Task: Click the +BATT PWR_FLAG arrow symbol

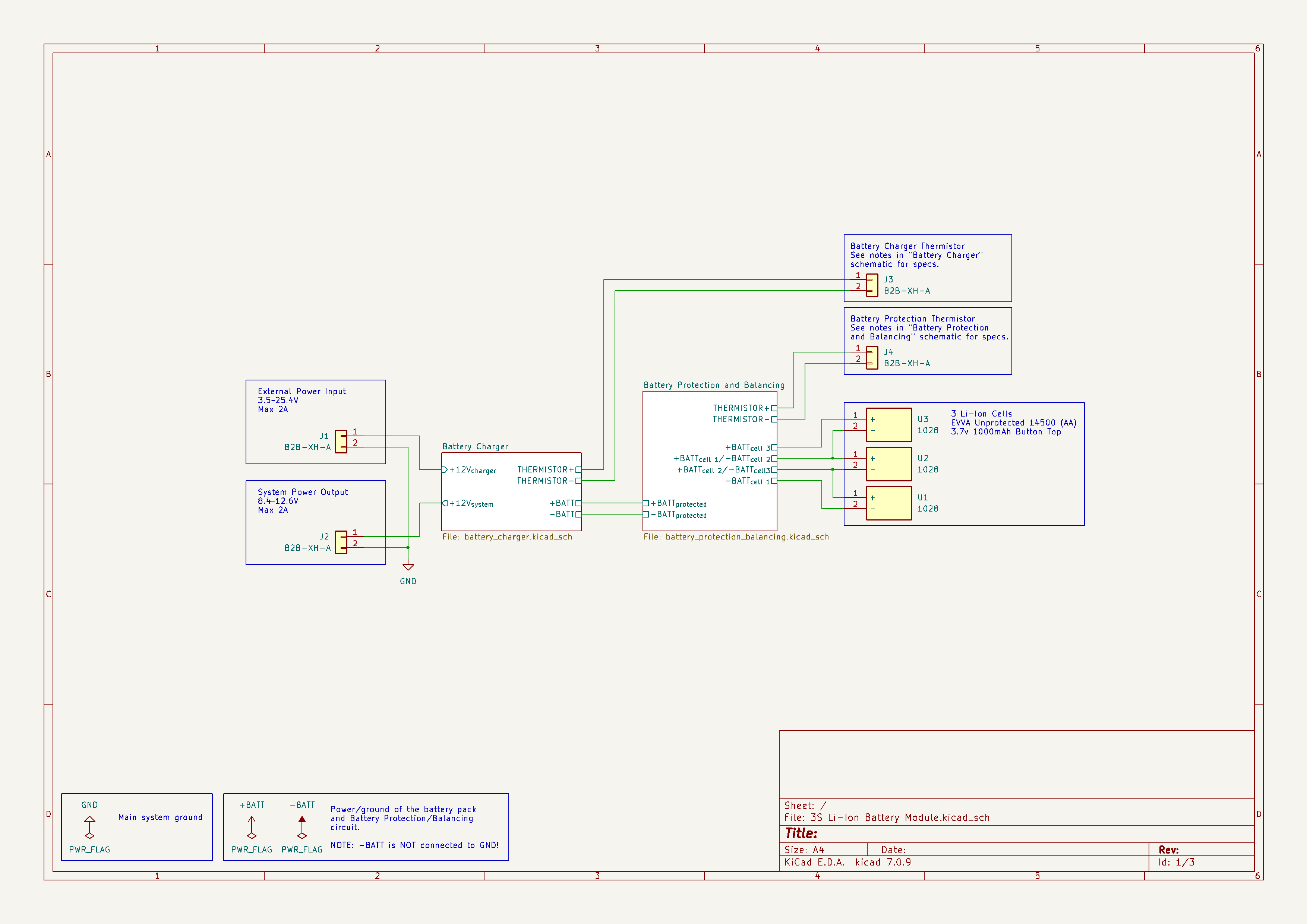Action: [252, 827]
